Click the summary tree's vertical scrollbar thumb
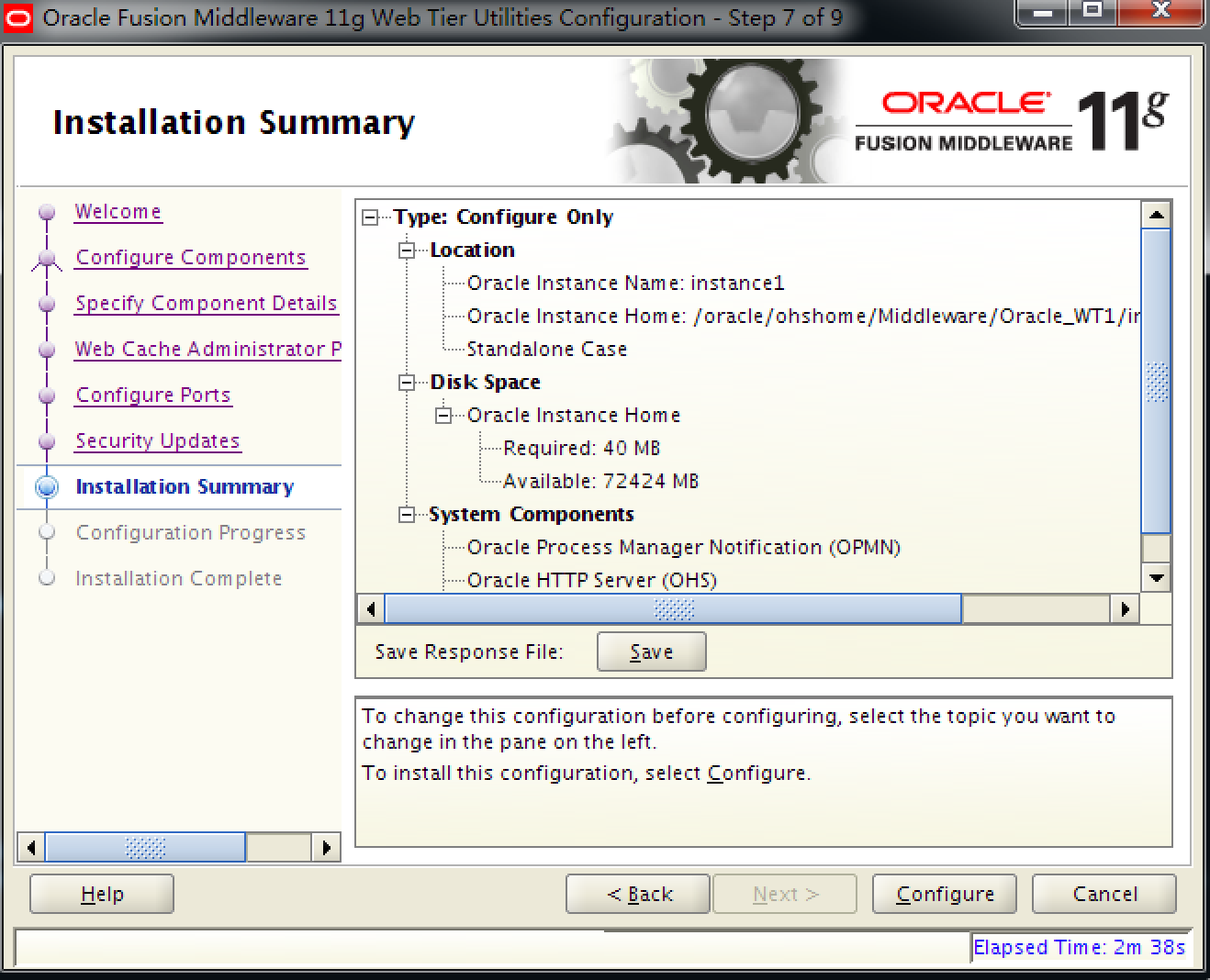 click(1157, 381)
